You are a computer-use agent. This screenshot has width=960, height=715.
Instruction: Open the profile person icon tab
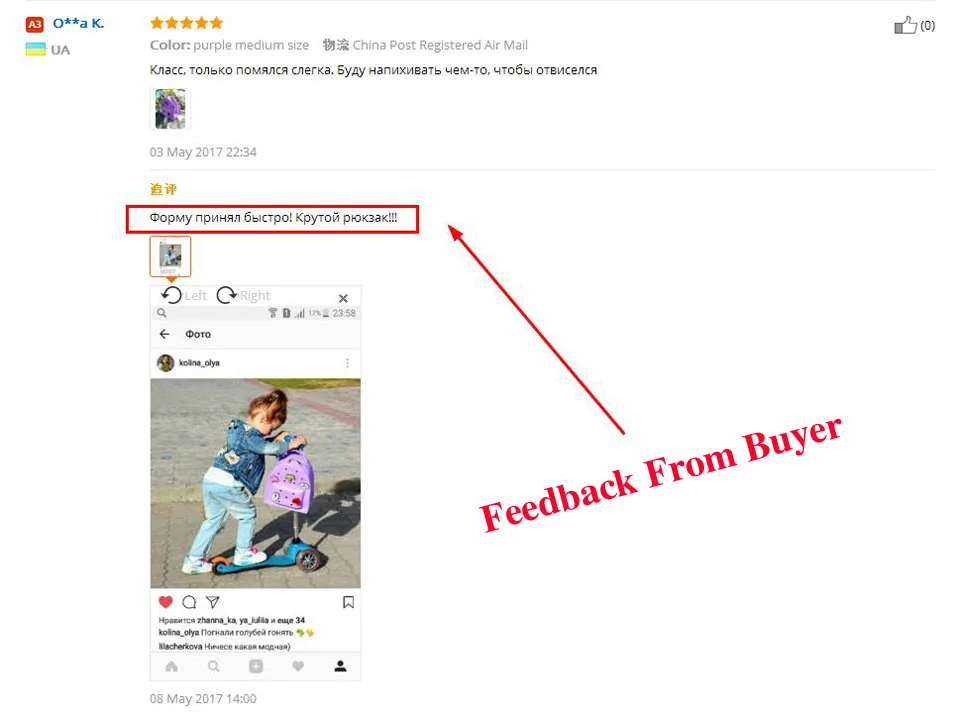click(x=340, y=667)
